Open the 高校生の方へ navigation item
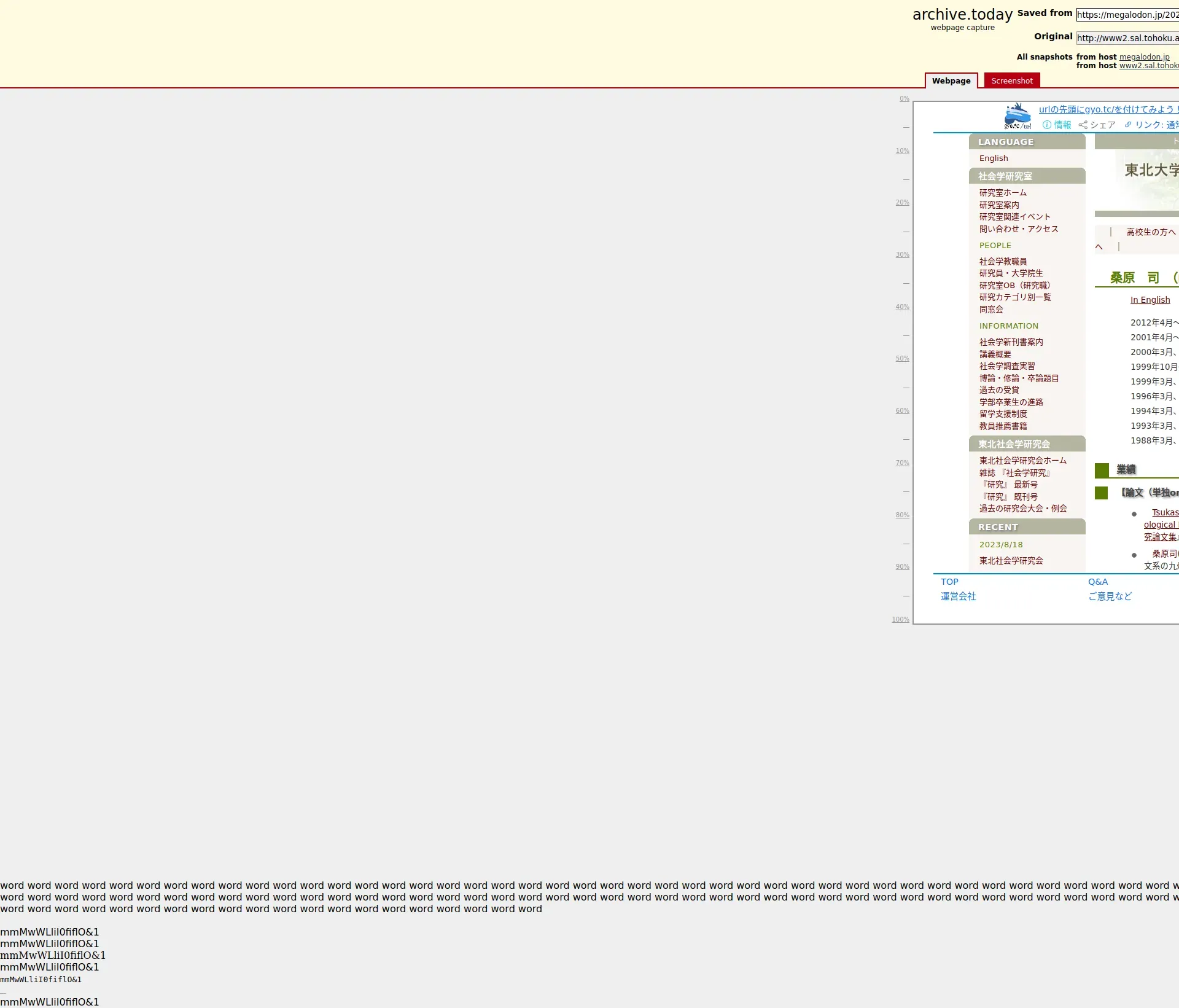The image size is (1179, 1008). tap(1151, 232)
